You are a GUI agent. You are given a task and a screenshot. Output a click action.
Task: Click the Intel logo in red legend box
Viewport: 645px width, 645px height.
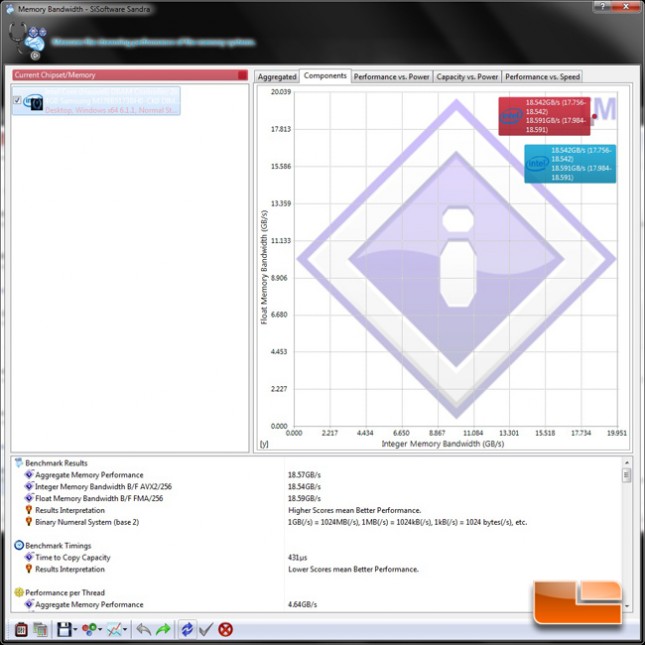point(511,116)
